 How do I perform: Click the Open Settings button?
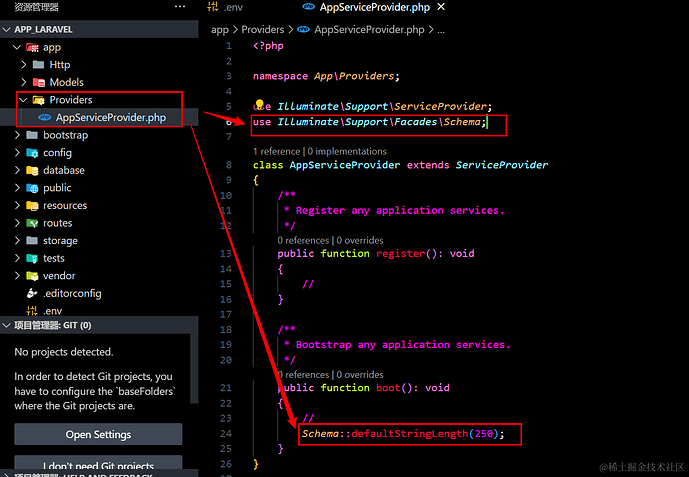(x=98, y=434)
